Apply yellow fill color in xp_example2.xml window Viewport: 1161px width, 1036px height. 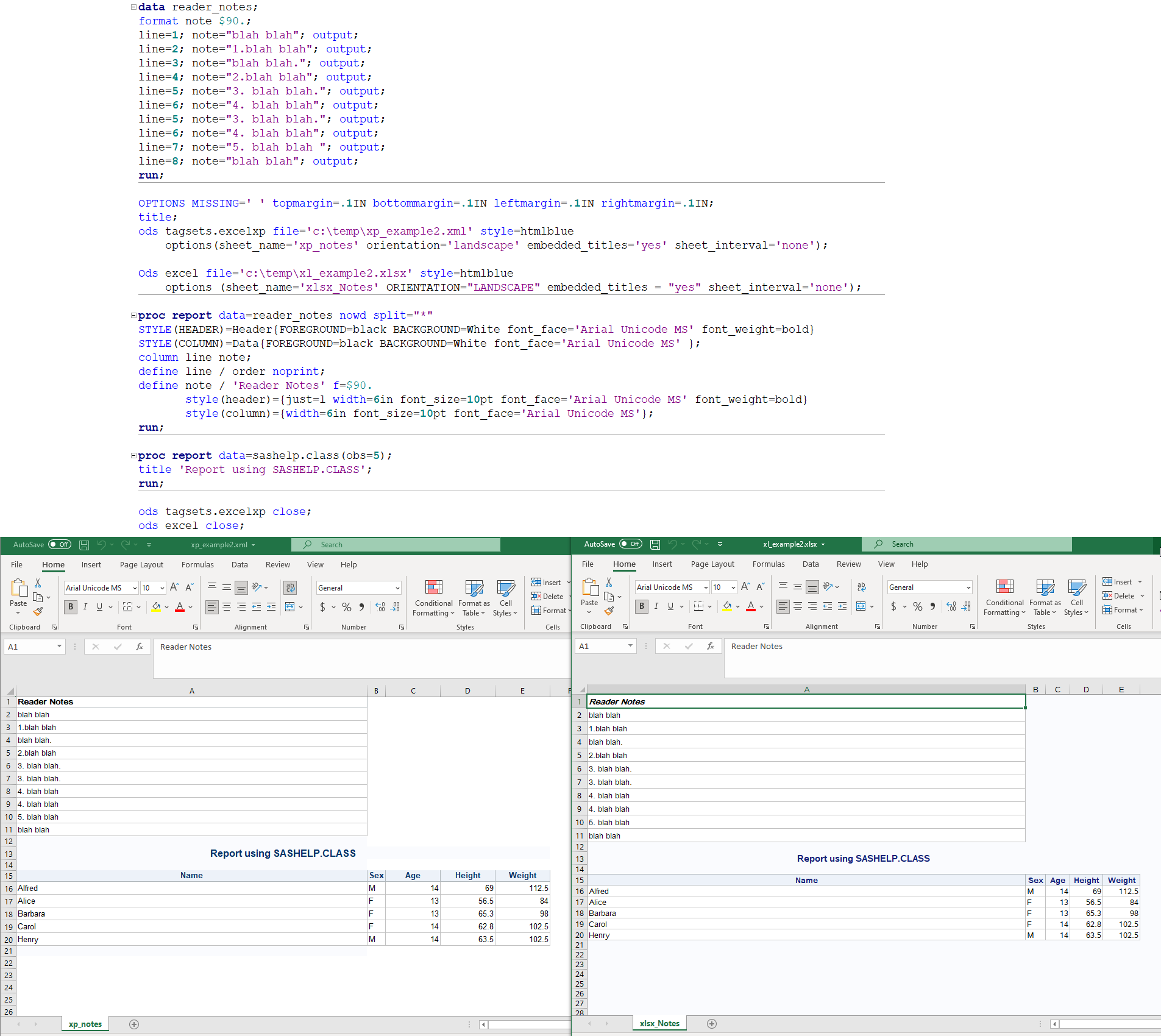click(x=156, y=607)
